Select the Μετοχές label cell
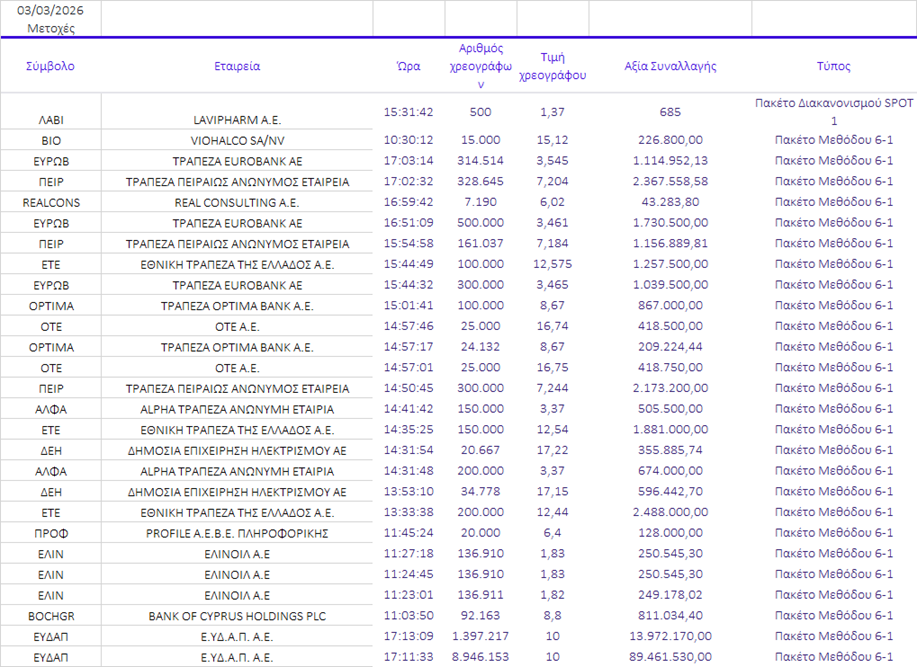The width and height of the screenshot is (917, 667). click(x=51, y=28)
